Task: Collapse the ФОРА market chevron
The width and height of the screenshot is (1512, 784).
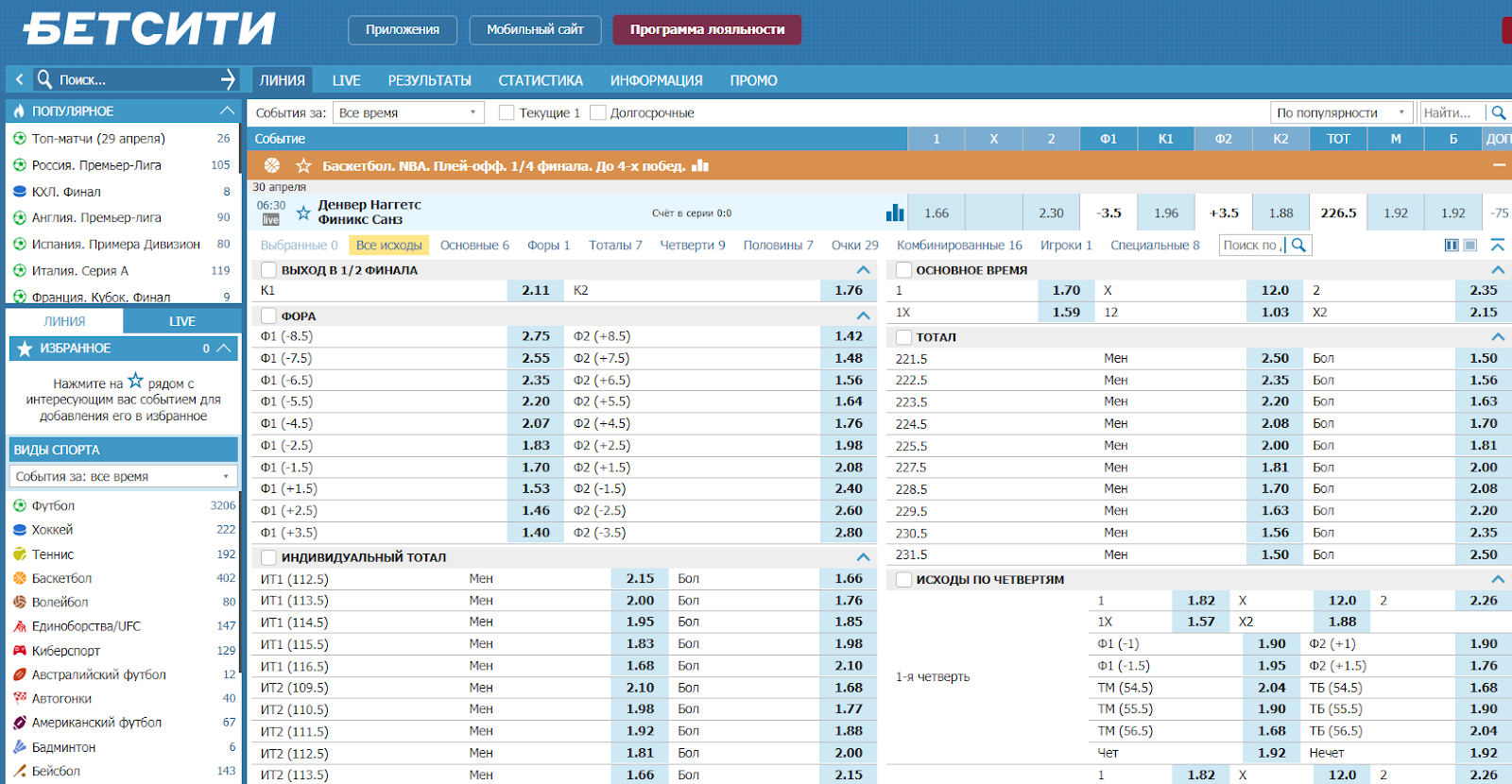Action: 863,315
